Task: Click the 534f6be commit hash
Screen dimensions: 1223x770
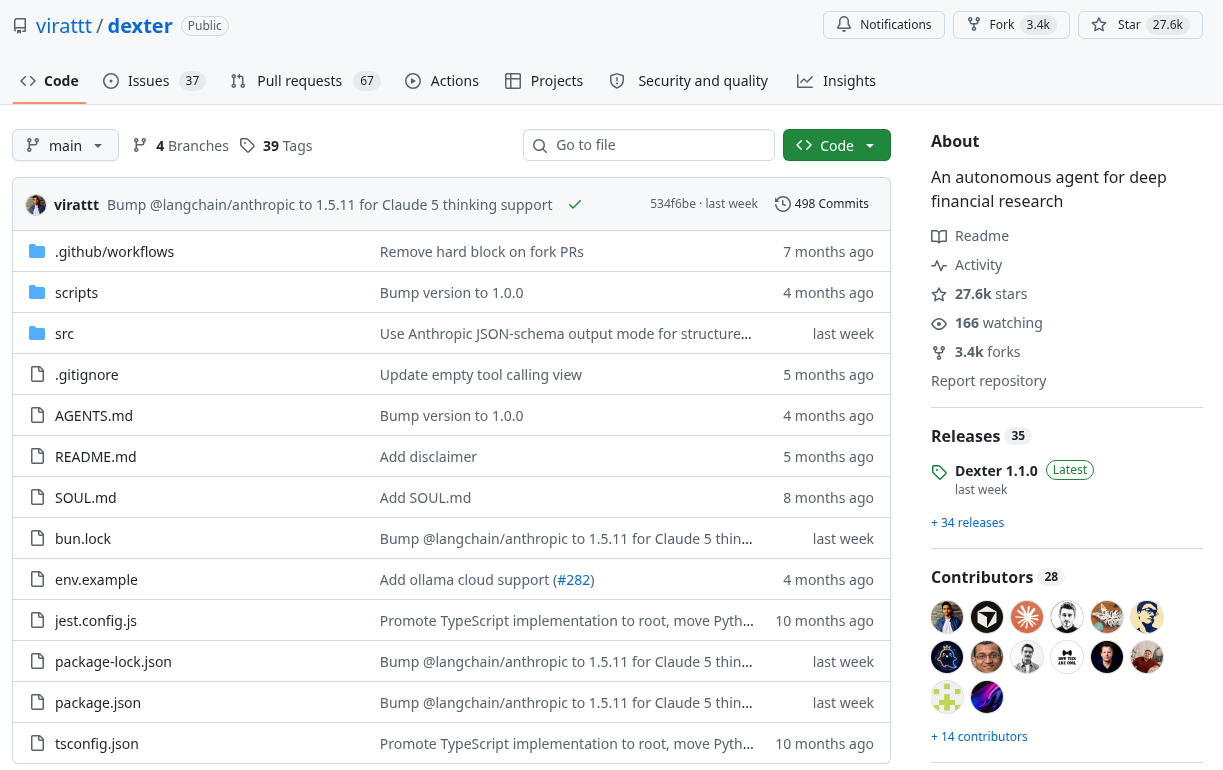Action: click(x=672, y=204)
